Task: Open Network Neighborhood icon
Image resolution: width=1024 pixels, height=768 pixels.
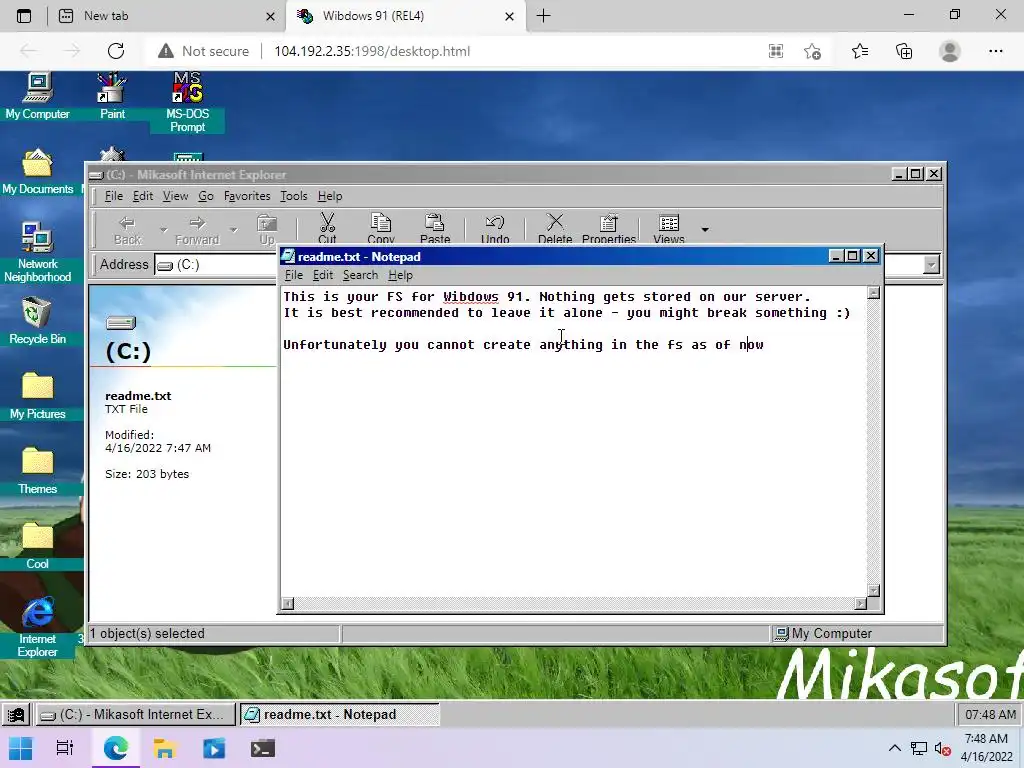Action: point(37,252)
